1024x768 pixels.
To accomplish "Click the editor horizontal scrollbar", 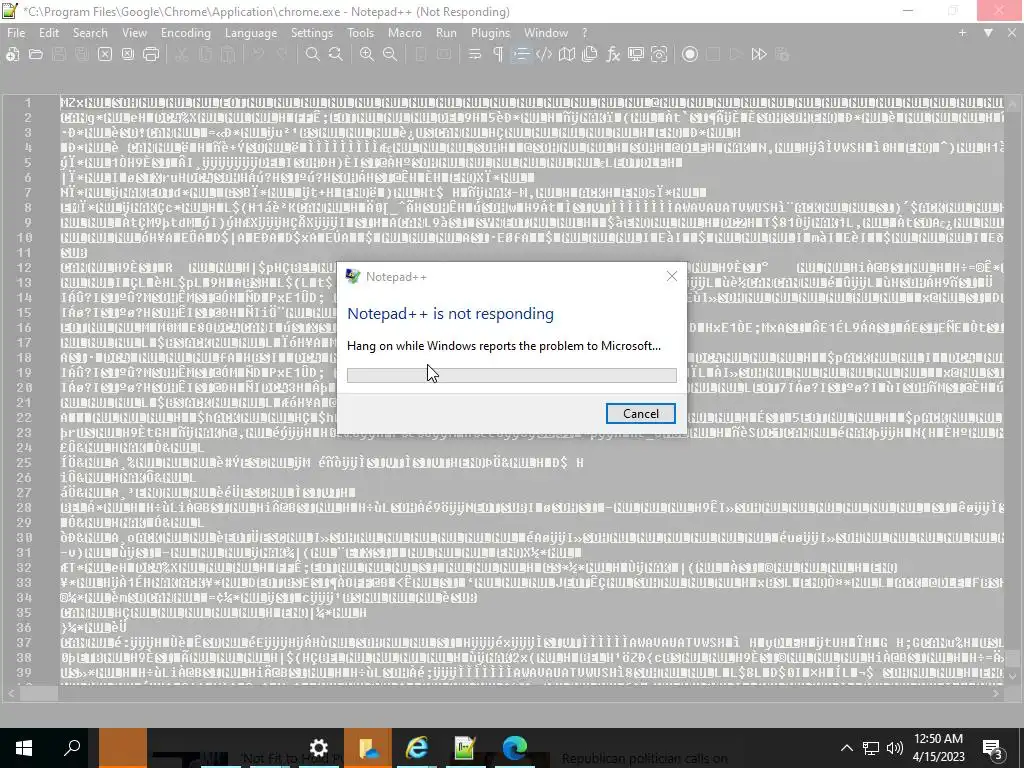I will click(x=504, y=694).
